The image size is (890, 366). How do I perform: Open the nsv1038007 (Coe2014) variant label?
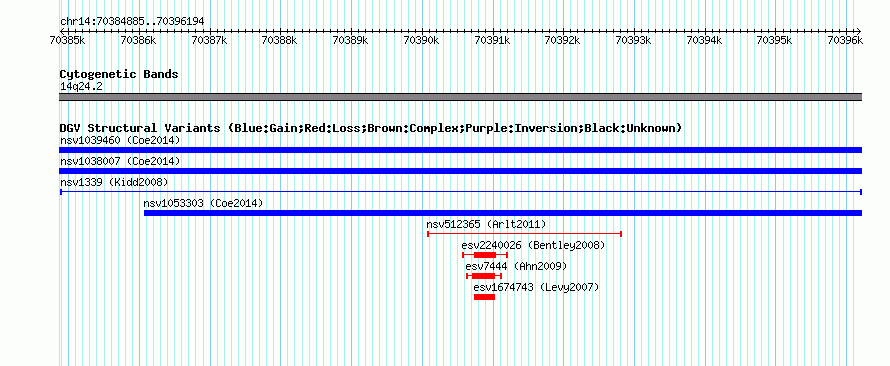coord(120,161)
